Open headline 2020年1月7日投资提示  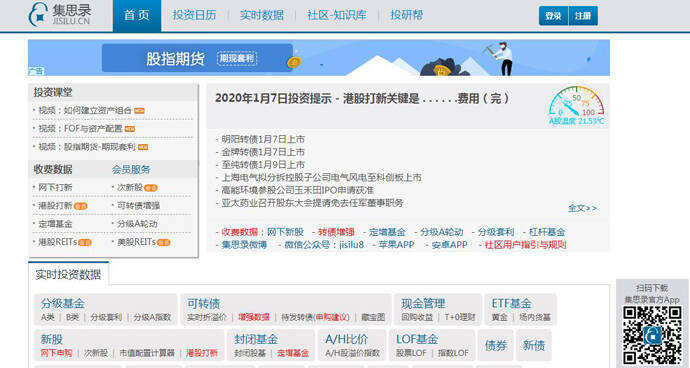pos(362,99)
